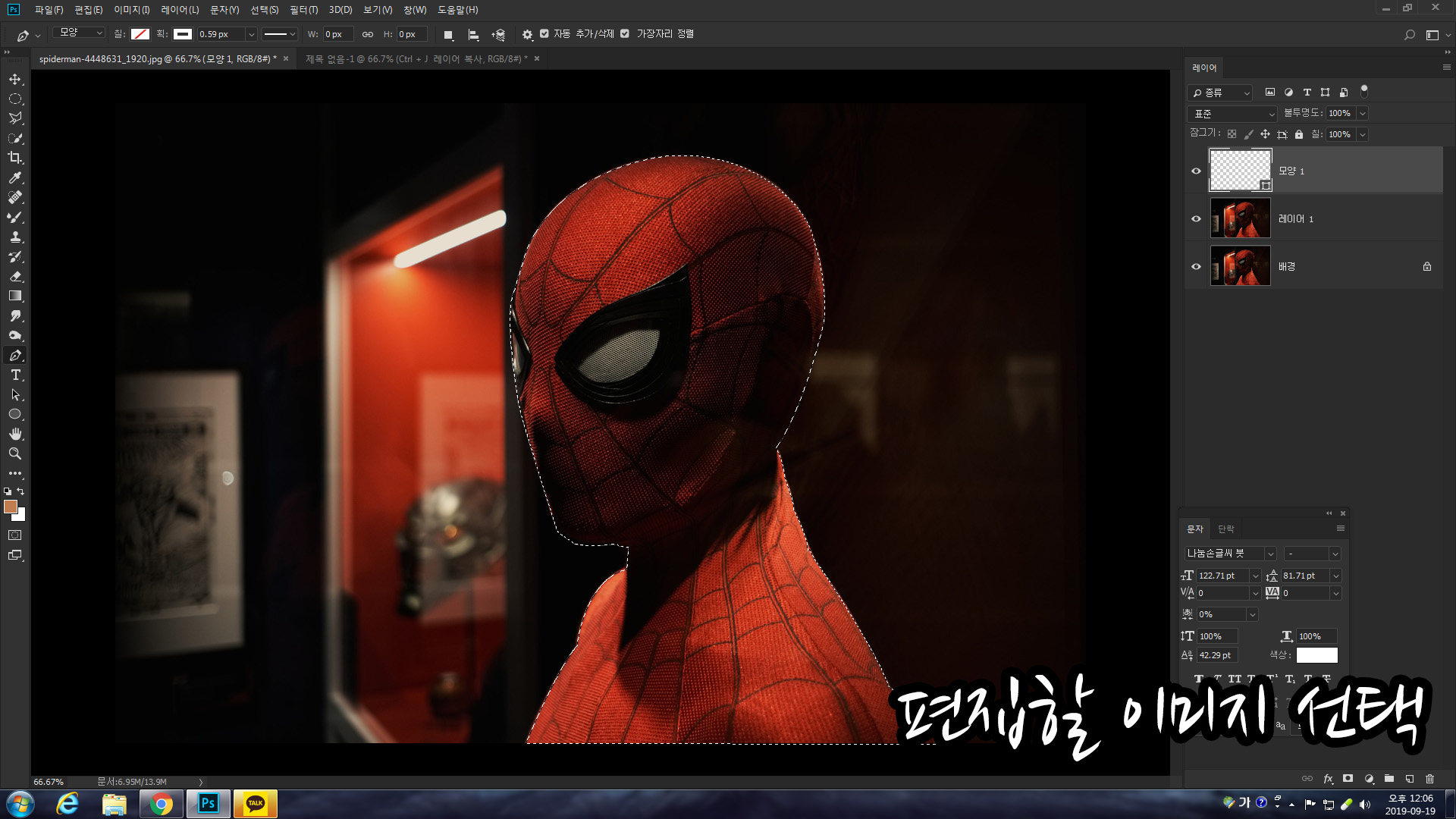The image size is (1456, 819).
Task: Hide the 모양 1 layer
Action: 1196,171
